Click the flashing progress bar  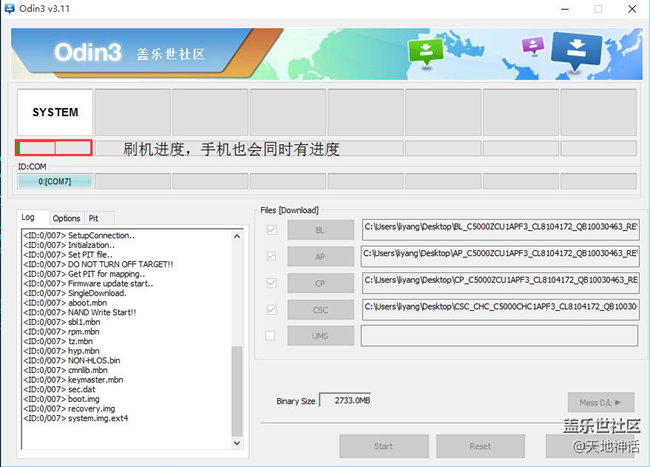(x=54, y=148)
